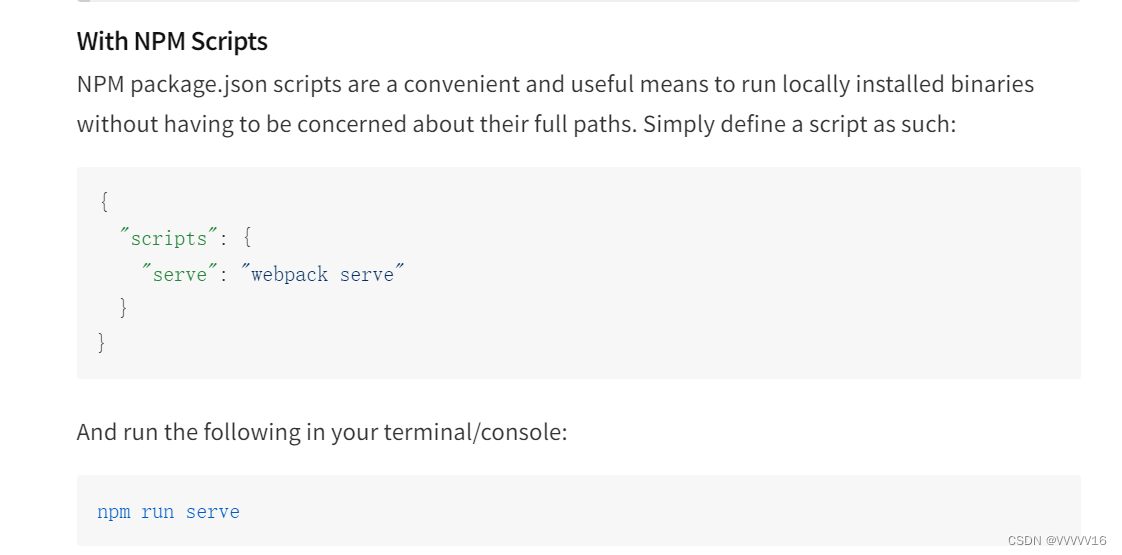Screen dimensions: 1122x555
Task: Click the scrollbar thumb above the heading
Action: point(84,1)
